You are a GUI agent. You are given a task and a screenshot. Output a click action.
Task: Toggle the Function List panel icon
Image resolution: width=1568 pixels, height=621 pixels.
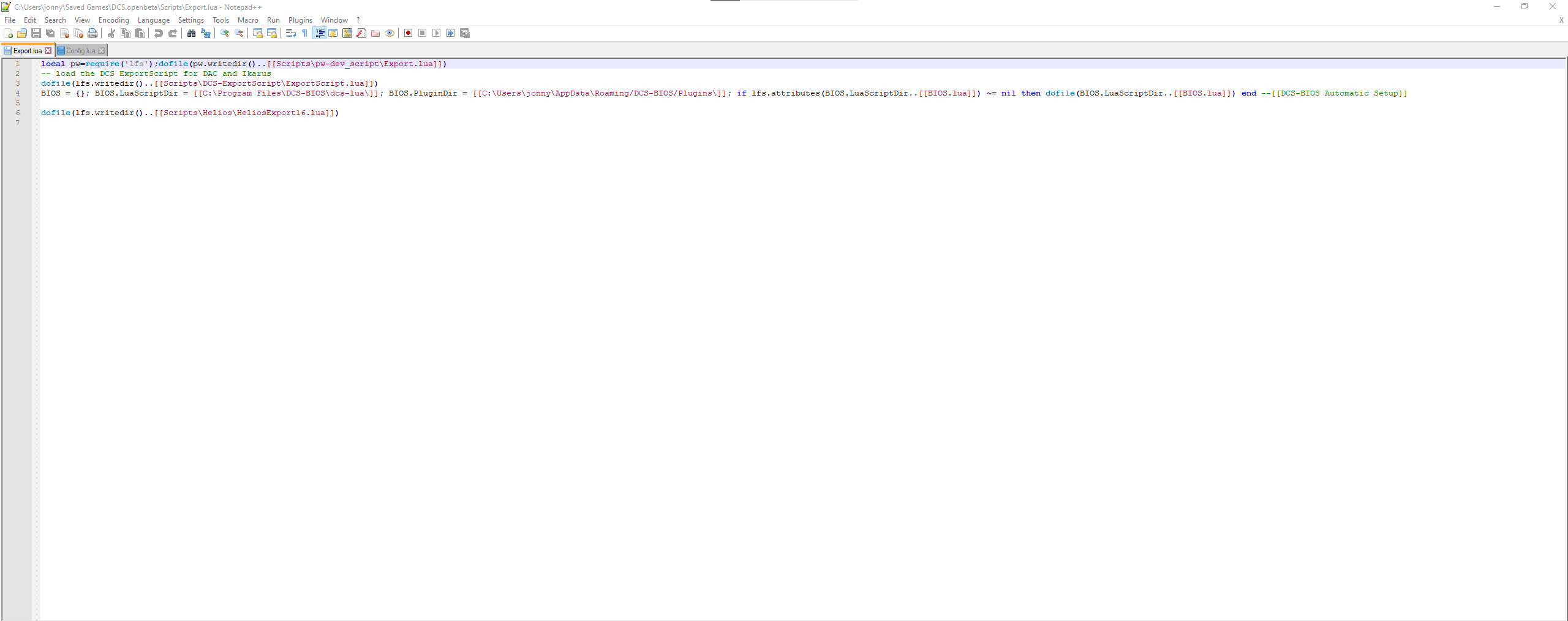tap(361, 33)
